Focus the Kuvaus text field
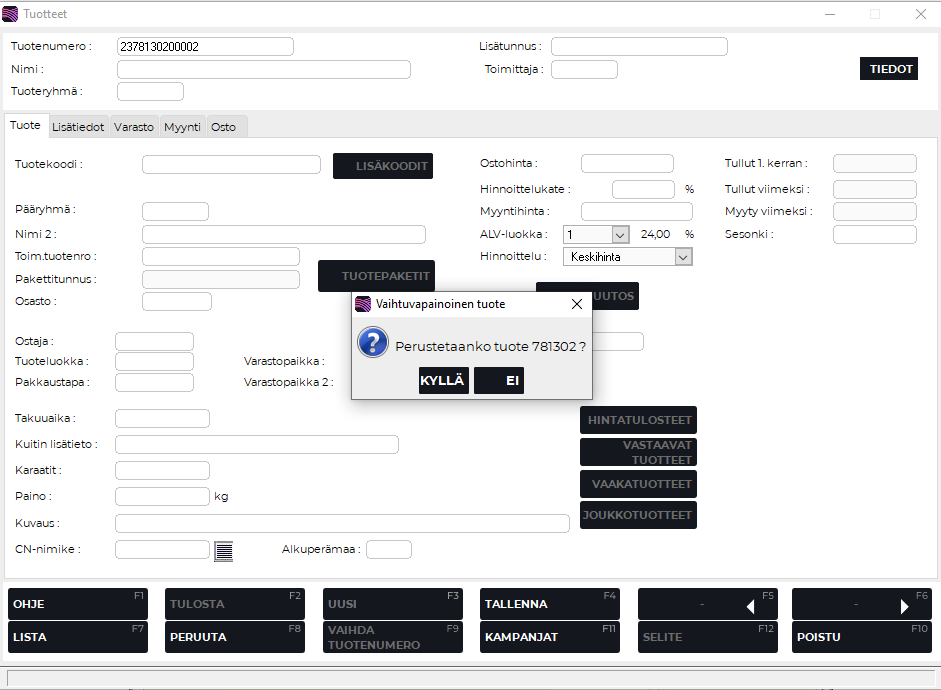Image resolution: width=941 pixels, height=690 pixels. pos(342,523)
